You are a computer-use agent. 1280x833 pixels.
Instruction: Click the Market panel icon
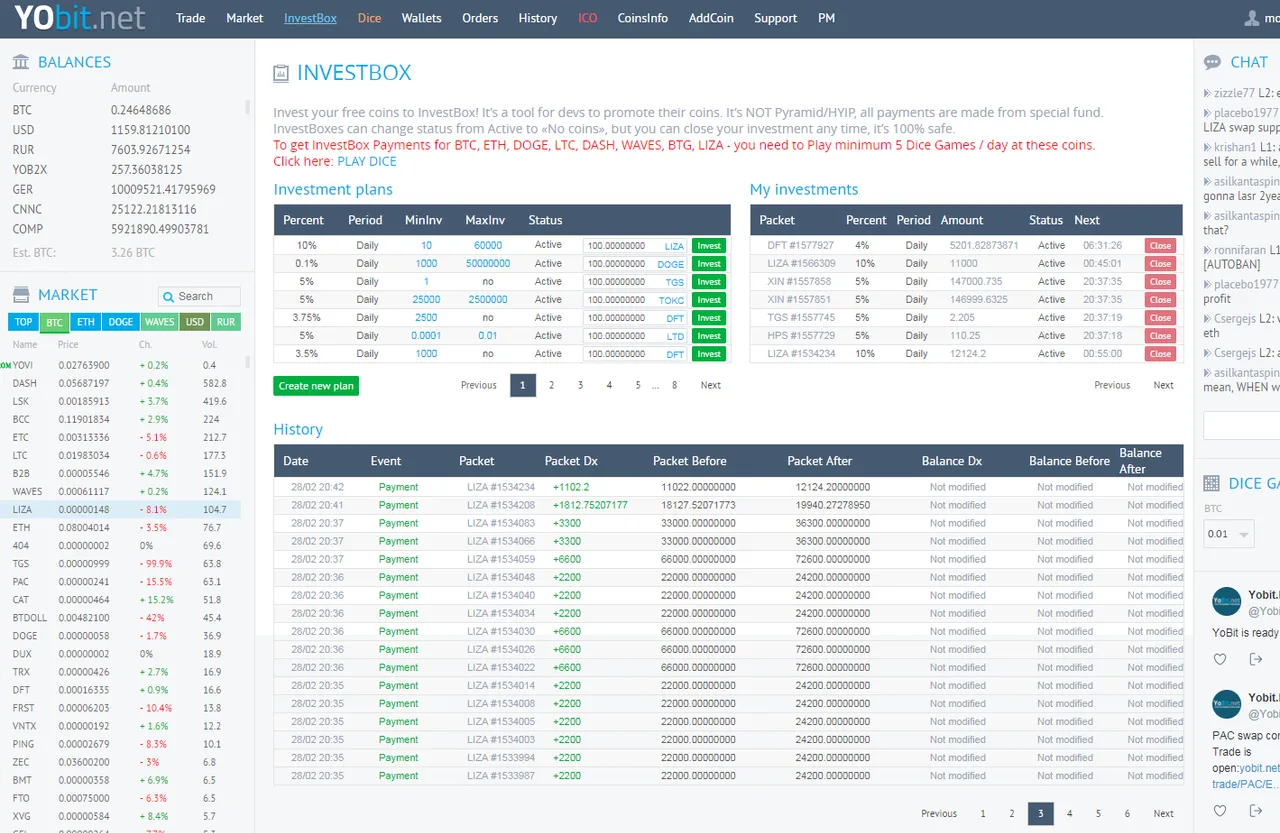pyautogui.click(x=21, y=295)
